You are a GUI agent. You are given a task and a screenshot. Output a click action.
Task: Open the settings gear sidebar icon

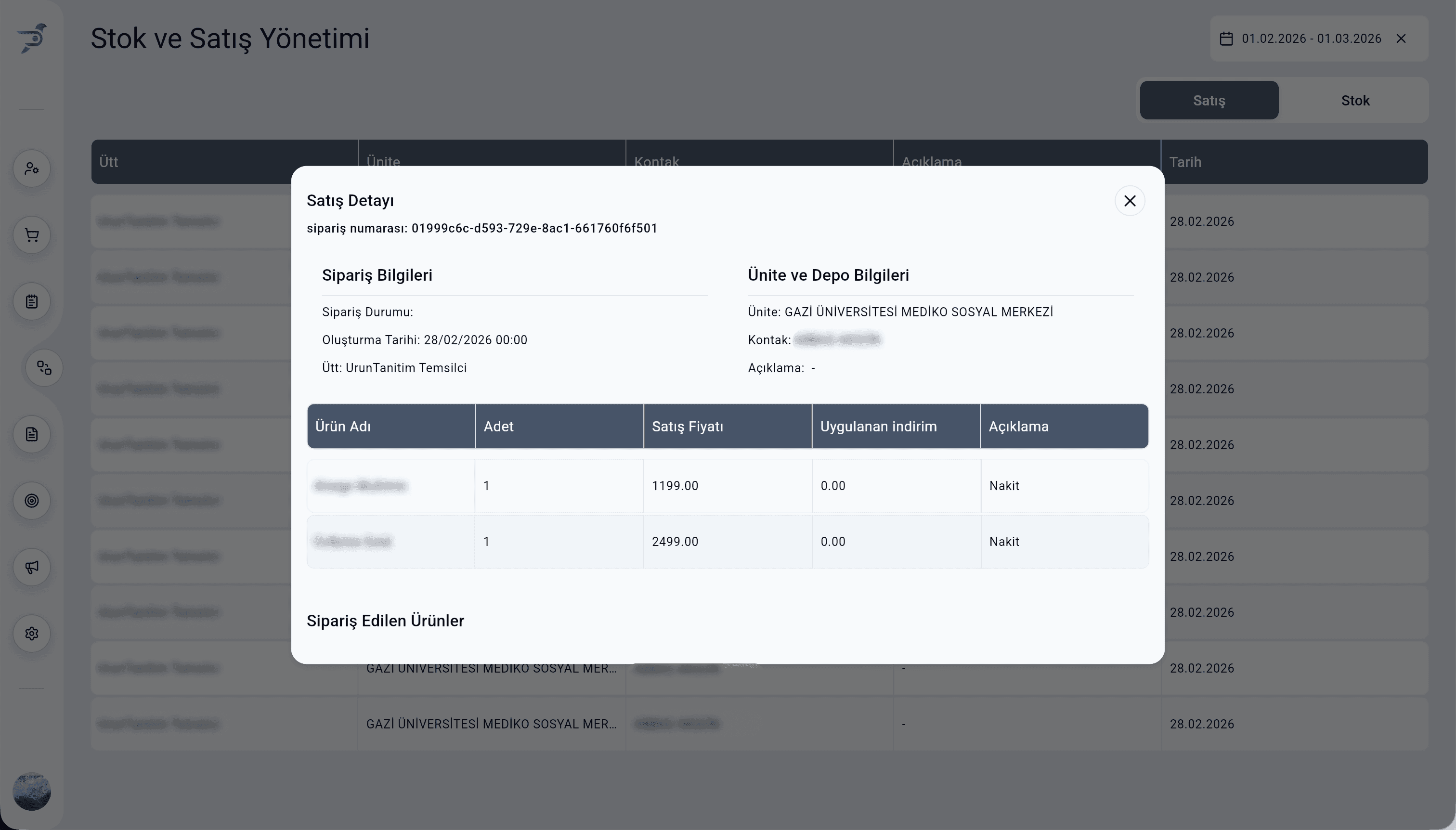point(32,633)
